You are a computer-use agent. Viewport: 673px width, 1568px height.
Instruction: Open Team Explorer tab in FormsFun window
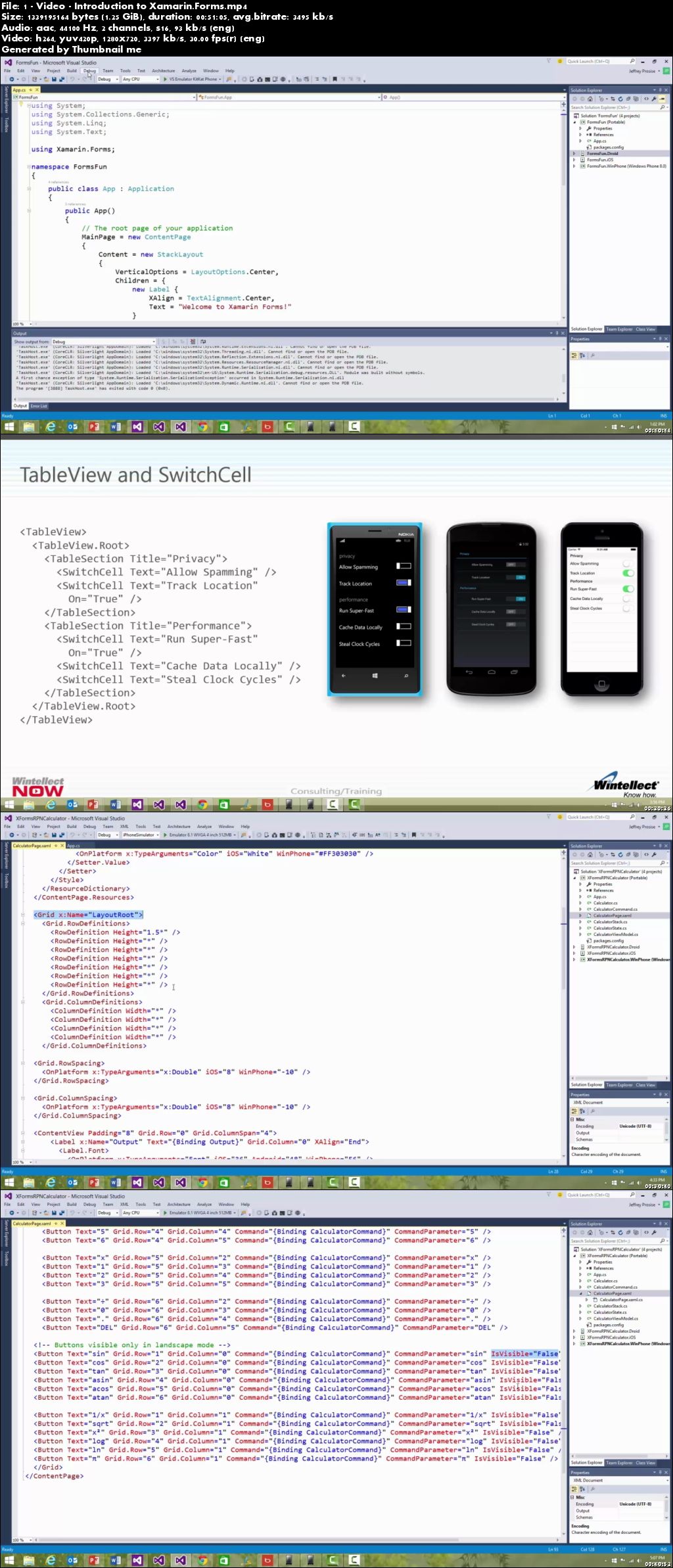[619, 329]
